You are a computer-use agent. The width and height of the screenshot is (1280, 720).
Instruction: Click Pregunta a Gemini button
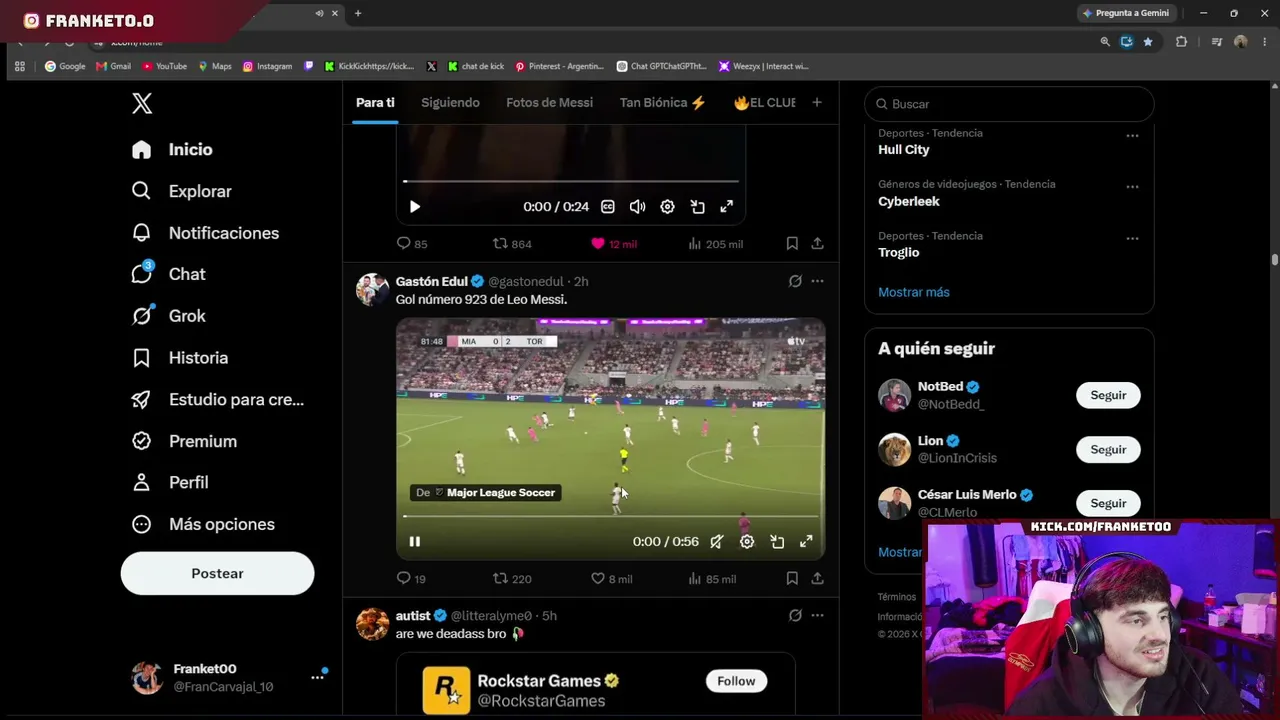(x=1126, y=13)
